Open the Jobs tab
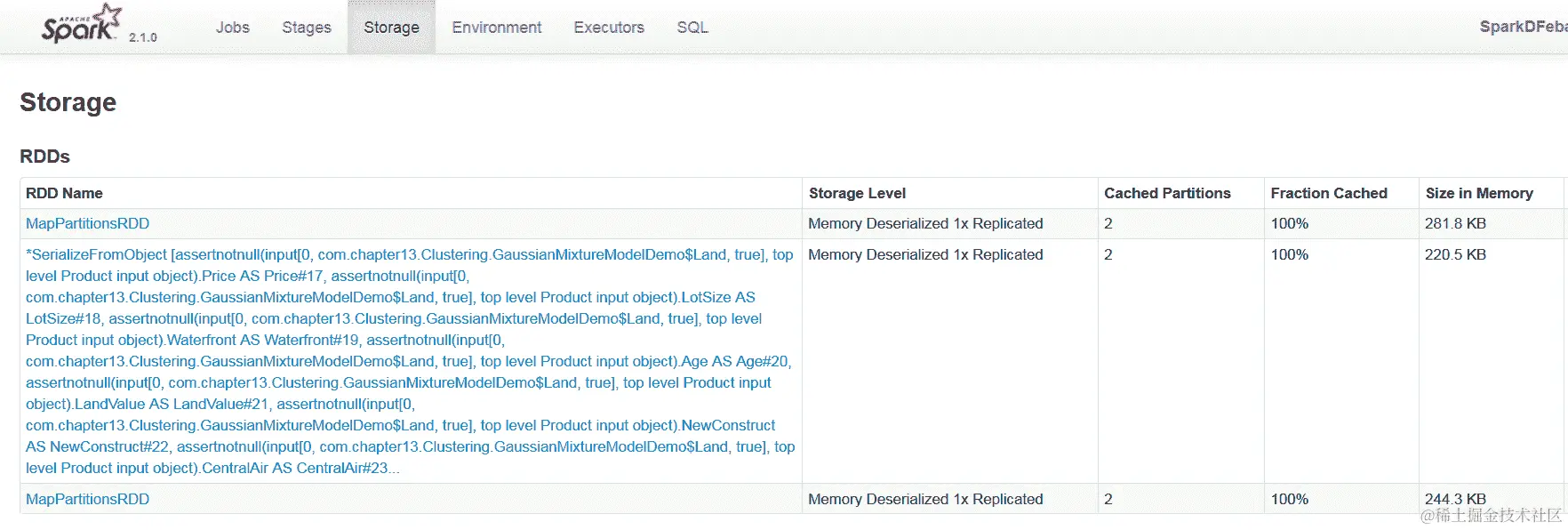Image resolution: width=1568 pixels, height=530 pixels. click(232, 28)
